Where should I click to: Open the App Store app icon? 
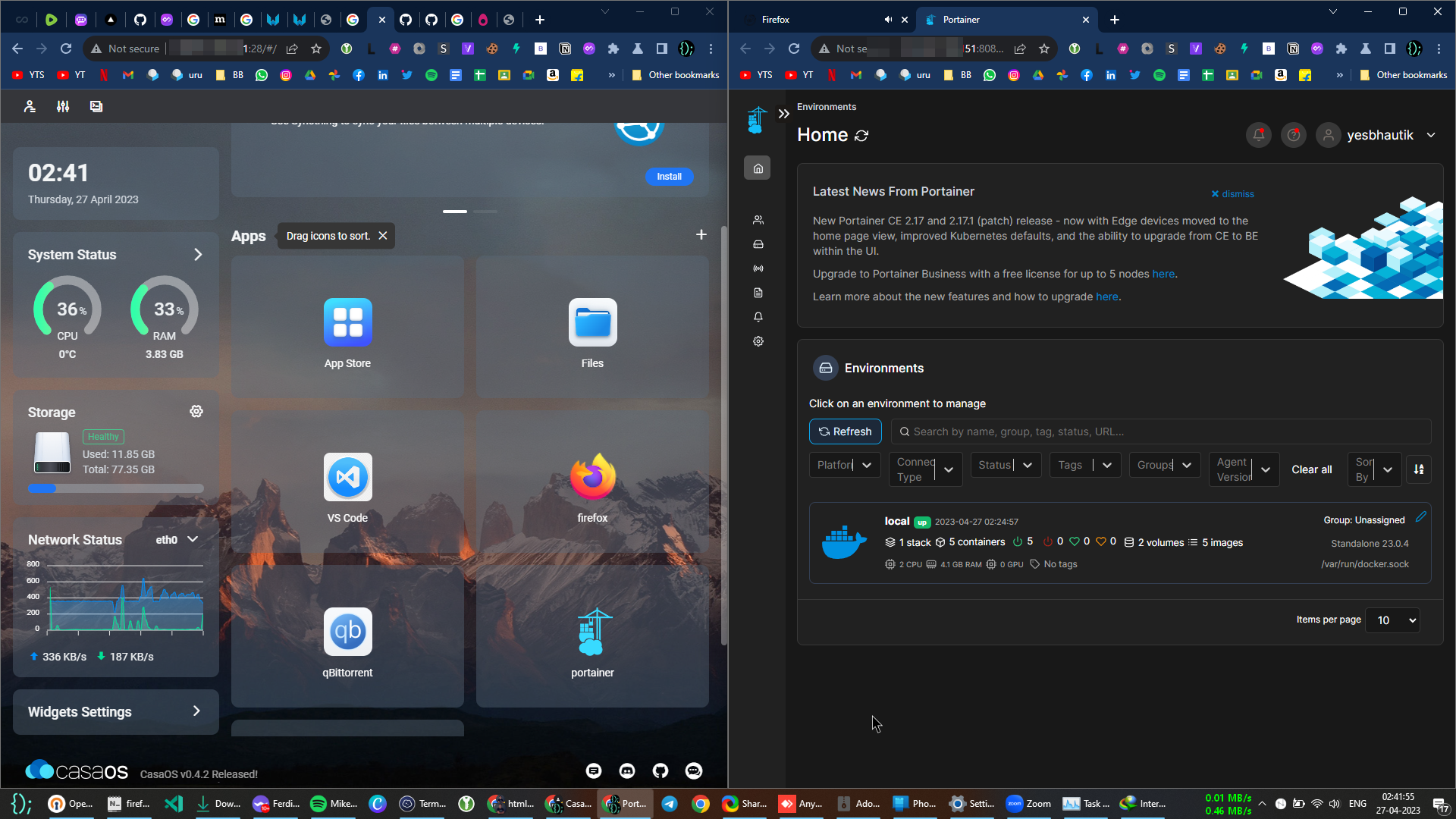tap(347, 322)
